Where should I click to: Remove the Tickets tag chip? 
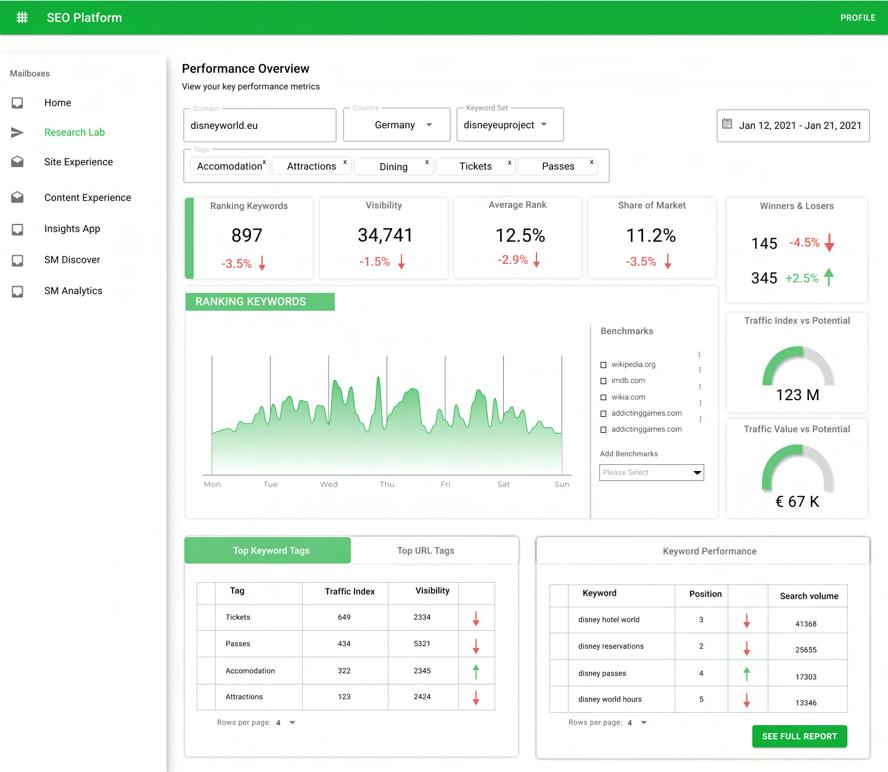(510, 162)
